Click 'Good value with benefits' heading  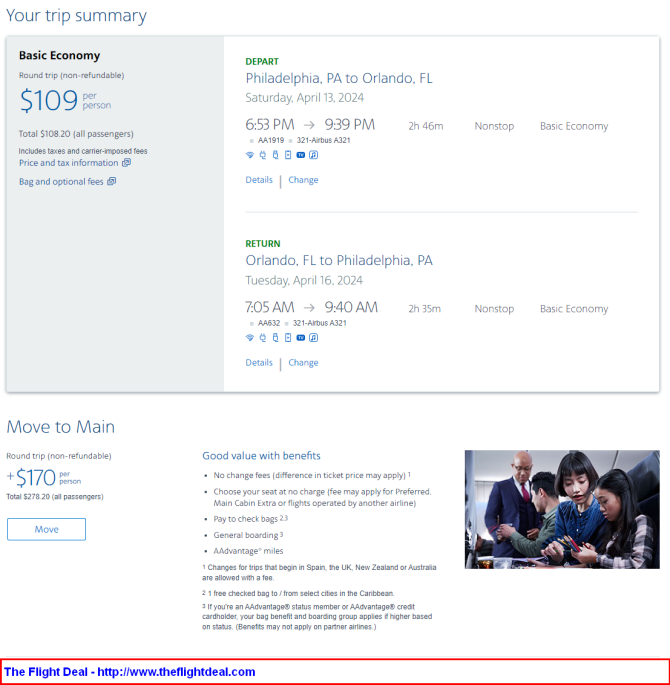tap(261, 456)
